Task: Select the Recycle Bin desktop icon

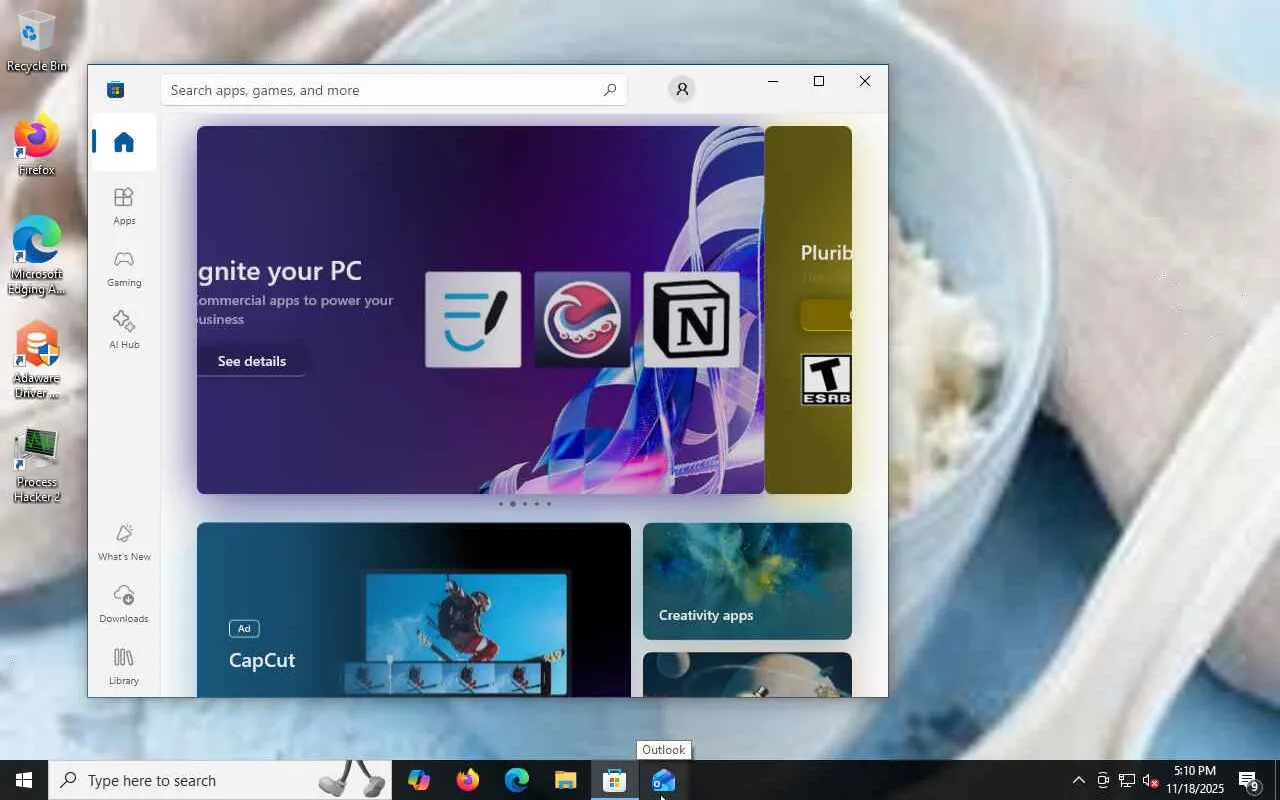Action: click(x=37, y=41)
